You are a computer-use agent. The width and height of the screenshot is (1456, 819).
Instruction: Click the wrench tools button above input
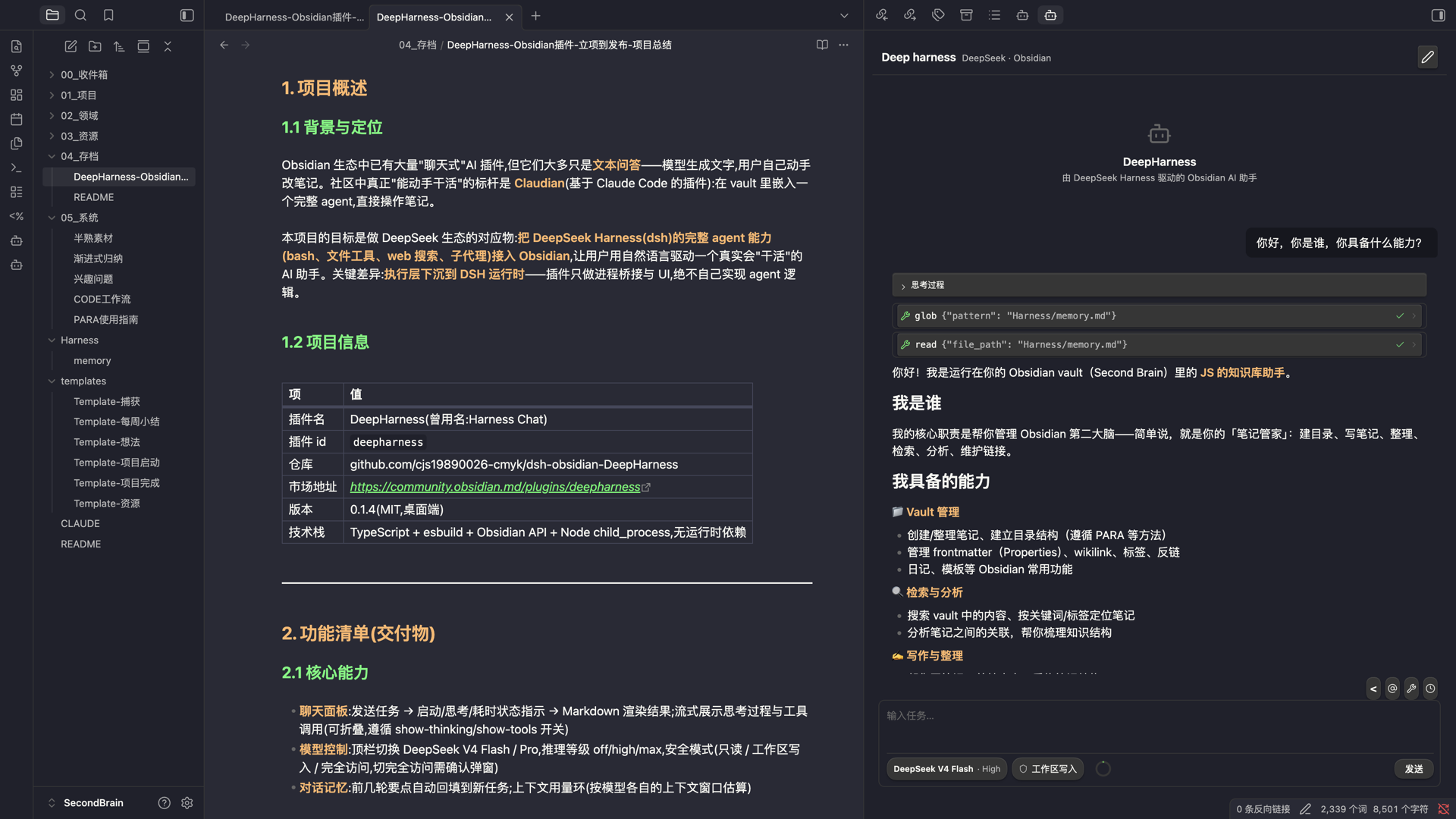click(x=1411, y=689)
